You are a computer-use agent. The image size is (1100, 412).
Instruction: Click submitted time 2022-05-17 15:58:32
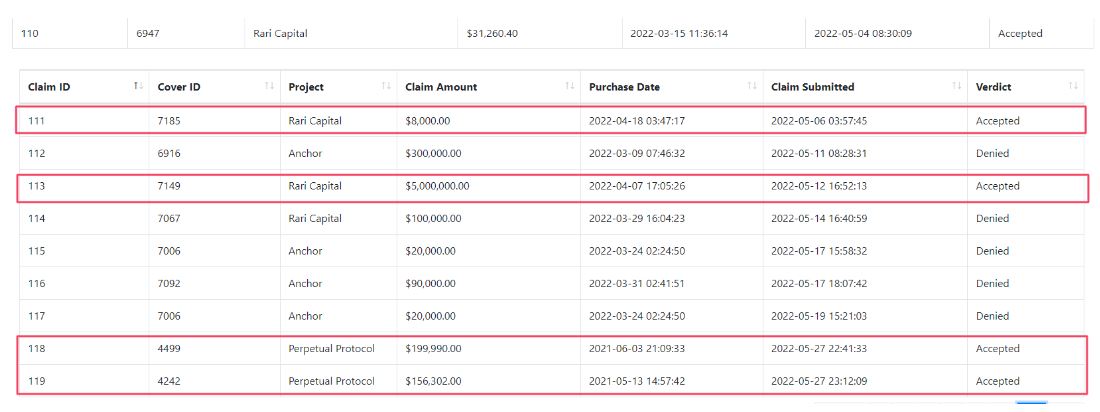819,251
